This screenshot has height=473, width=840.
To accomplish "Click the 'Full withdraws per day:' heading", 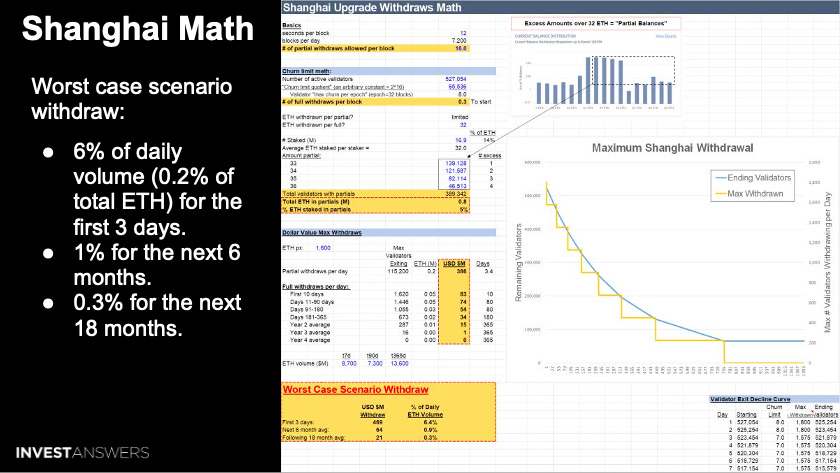I will point(316,287).
